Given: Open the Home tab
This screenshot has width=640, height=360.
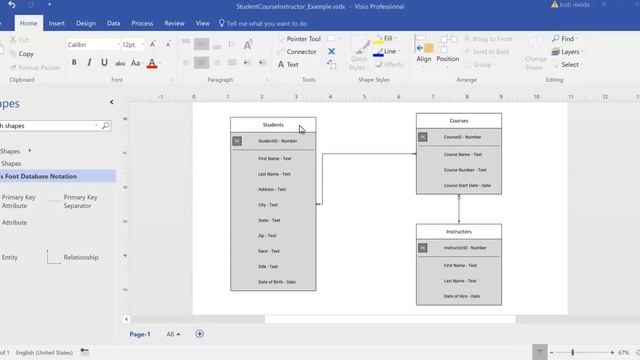Looking at the screenshot, I should coord(28,23).
